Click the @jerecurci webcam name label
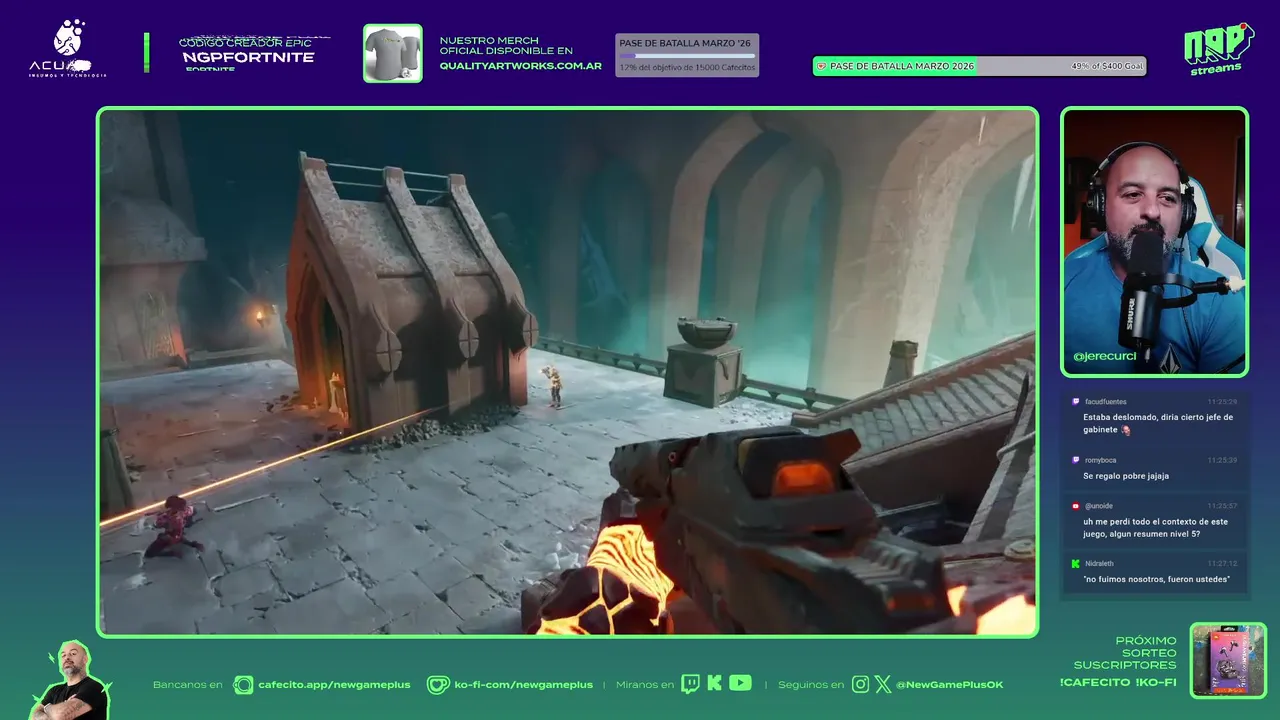Image resolution: width=1280 pixels, height=720 pixels. pos(1104,356)
